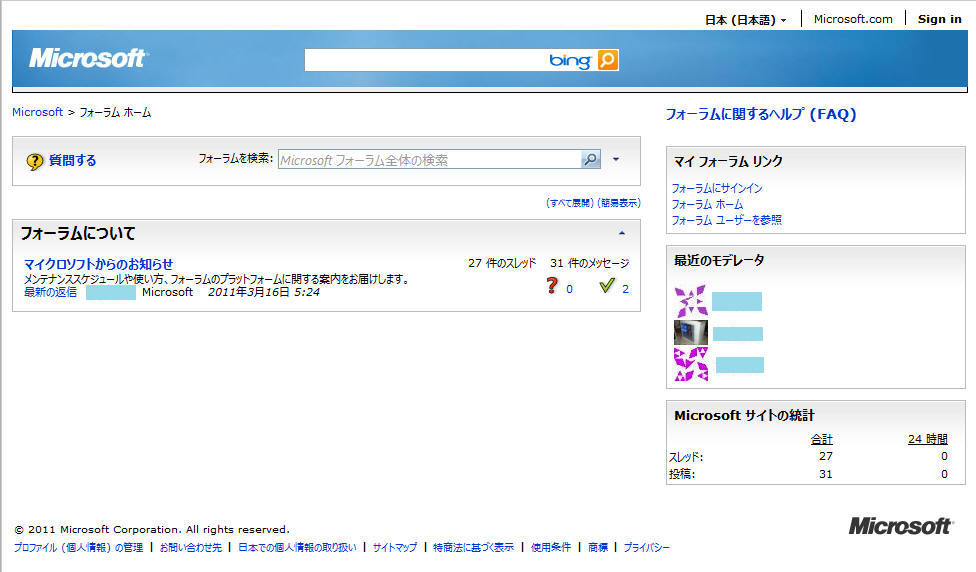Screen dimensions: 976x572
Task: Open the 日本 (日本語) language dropdown
Action: [x=745, y=20]
